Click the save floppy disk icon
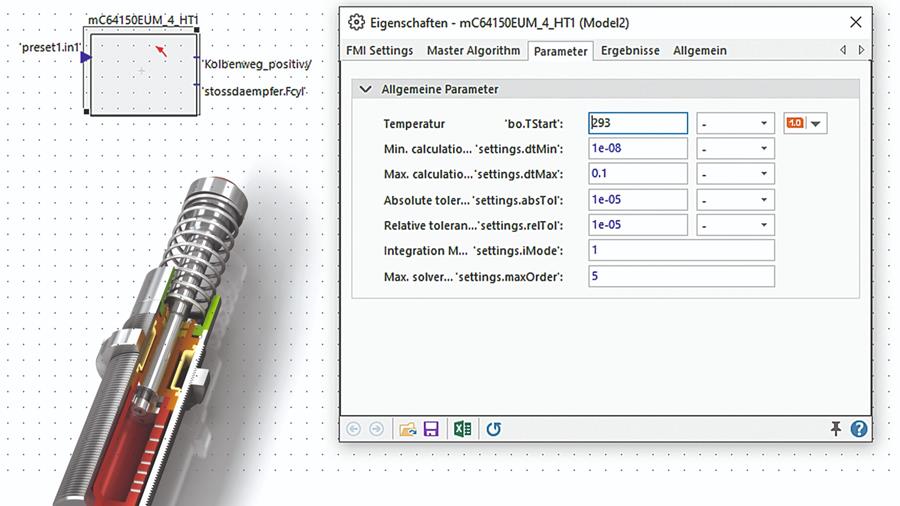Viewport: 900px width, 506px height. pos(431,429)
